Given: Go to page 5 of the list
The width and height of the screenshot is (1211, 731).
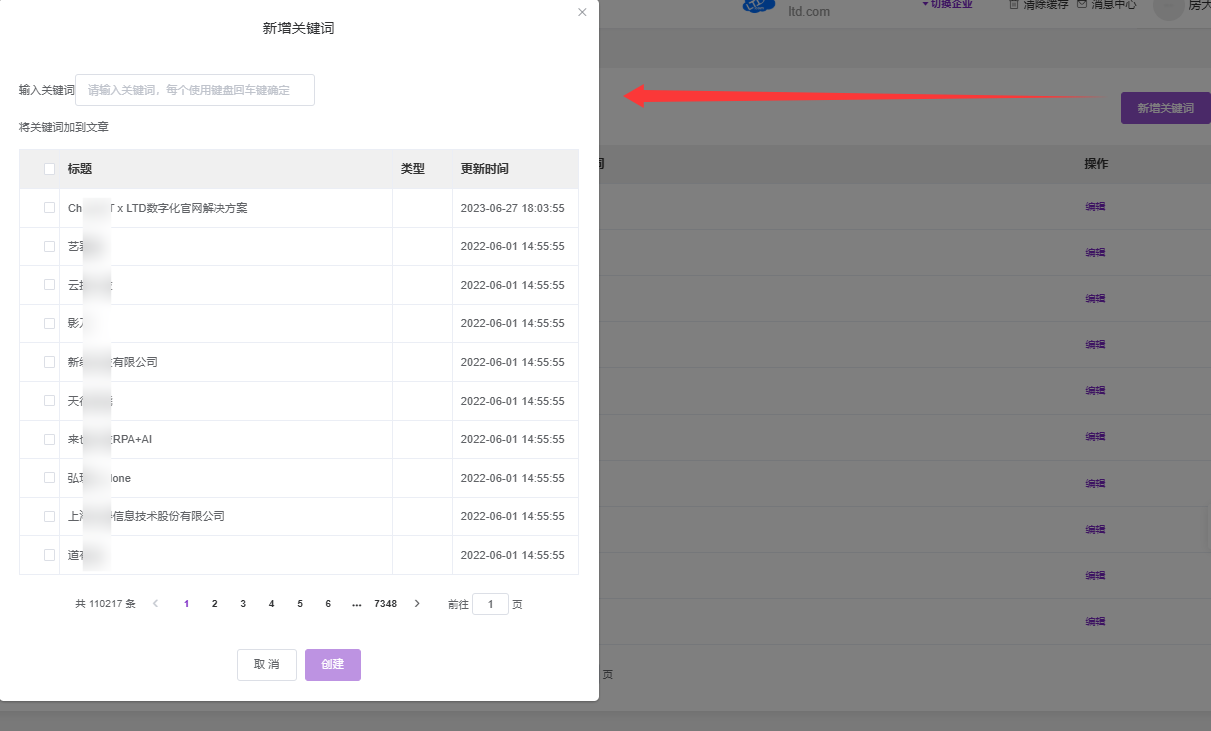Looking at the screenshot, I should point(299,604).
